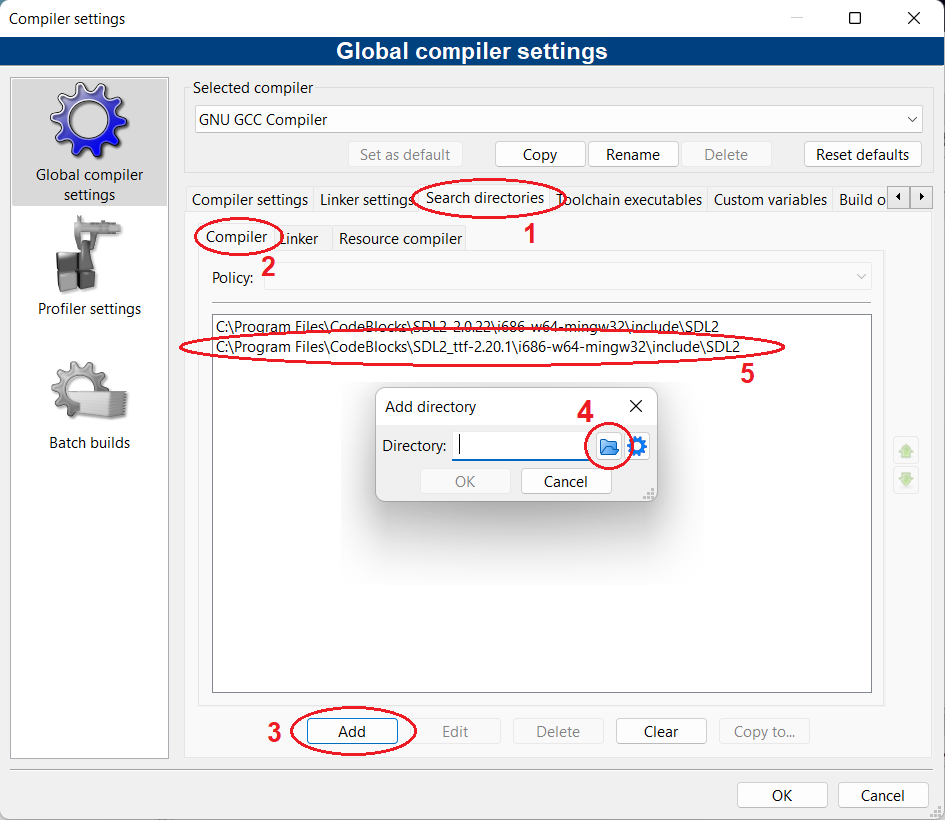Click the Add directory button
This screenshot has width=945, height=820.
(x=352, y=731)
